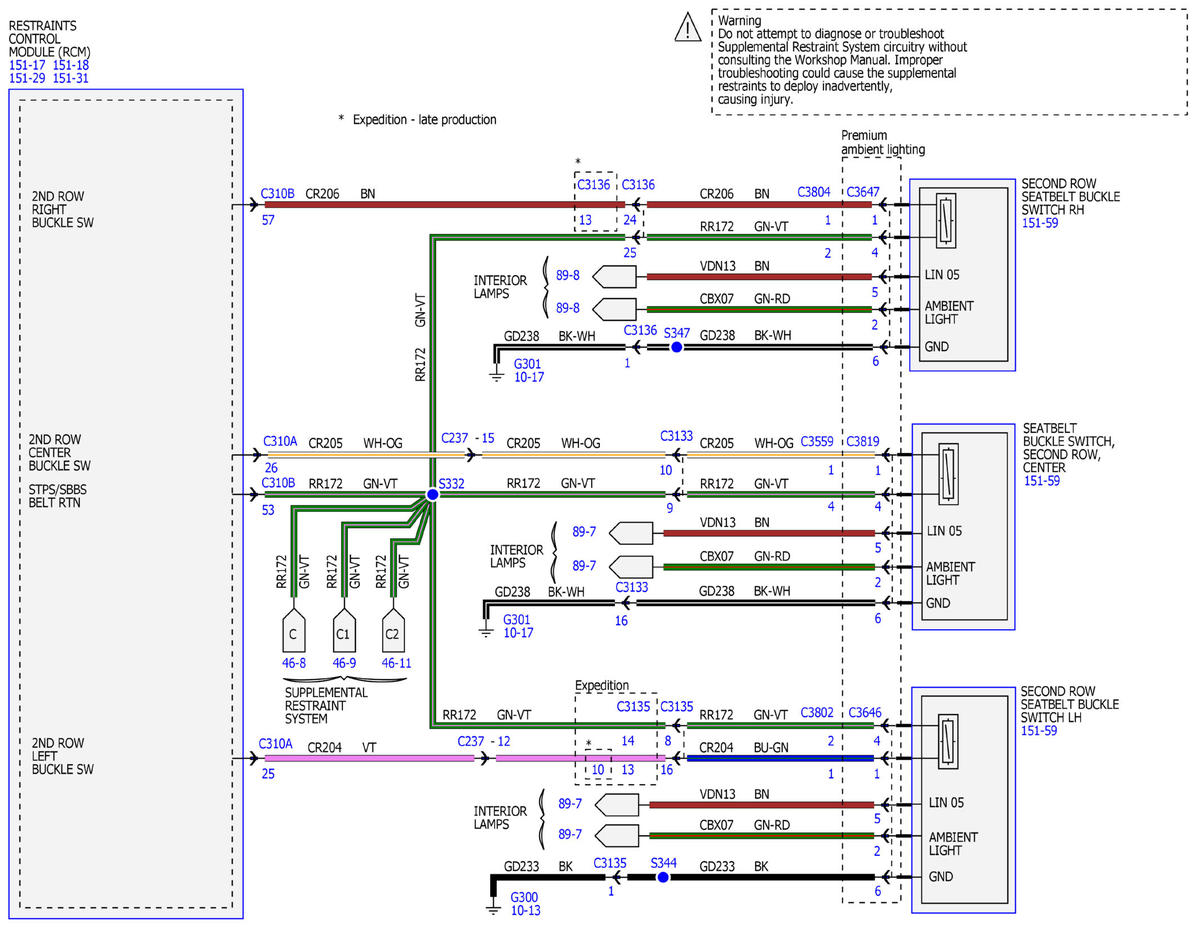
Task: Click the pink CR204 VT wire
Action: pyautogui.click(x=465, y=759)
